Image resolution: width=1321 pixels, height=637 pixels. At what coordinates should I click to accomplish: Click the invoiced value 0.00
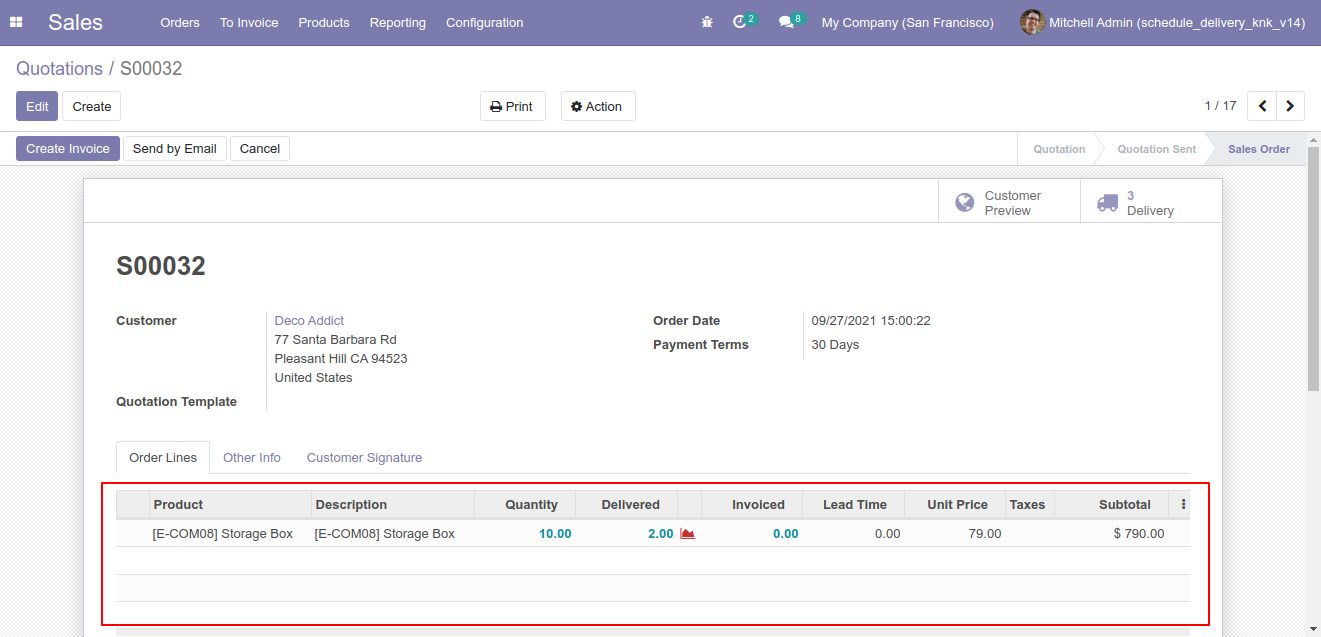tap(786, 534)
